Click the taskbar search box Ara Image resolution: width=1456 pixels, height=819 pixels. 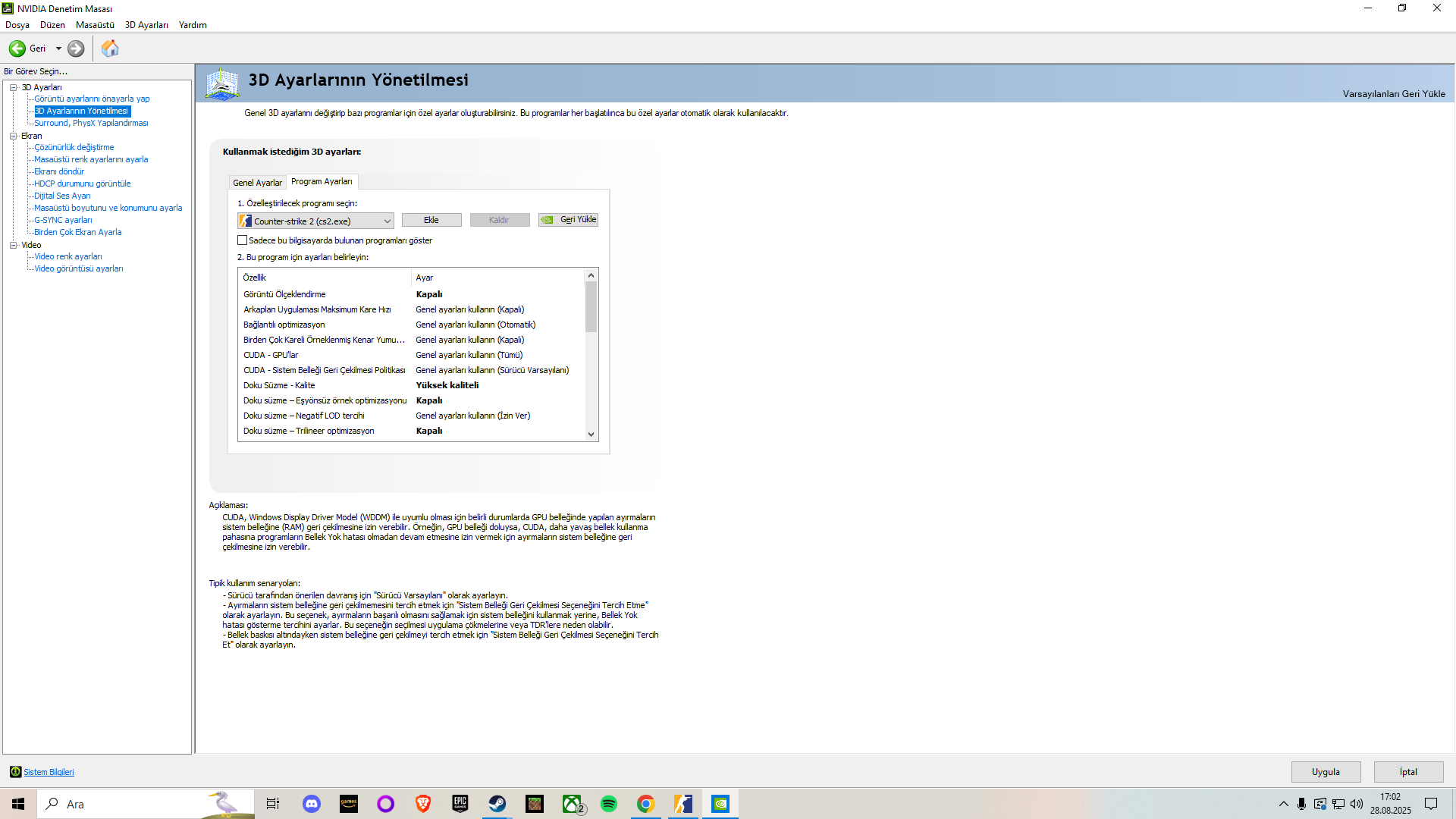[x=146, y=804]
